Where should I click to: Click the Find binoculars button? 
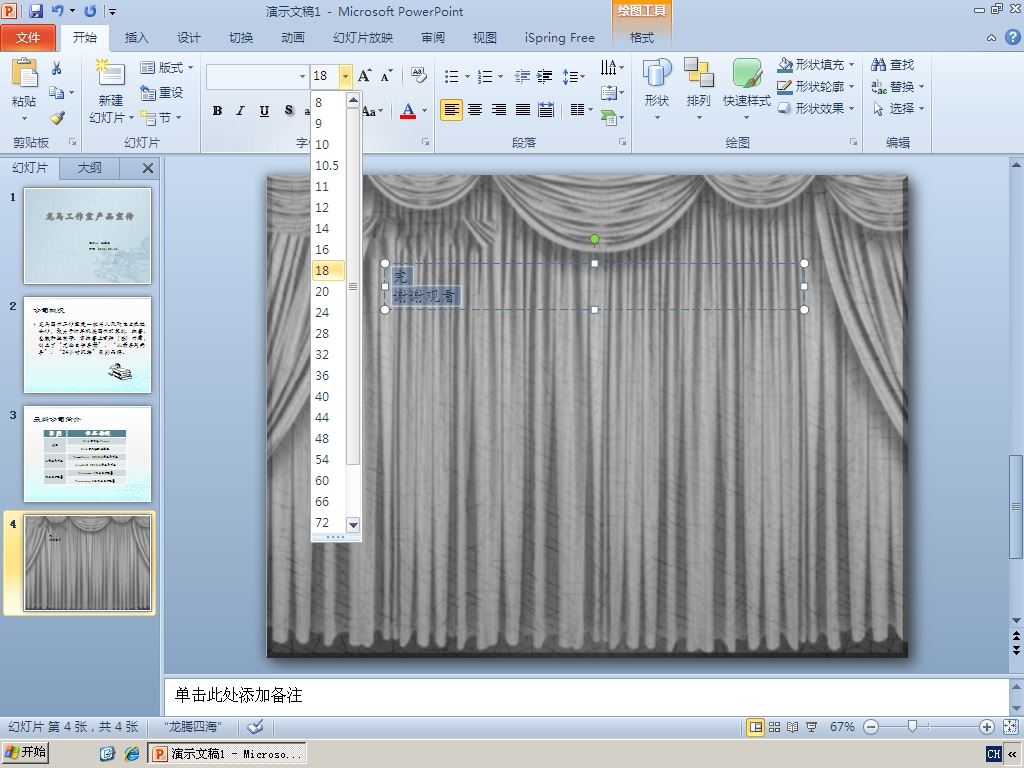tap(892, 65)
